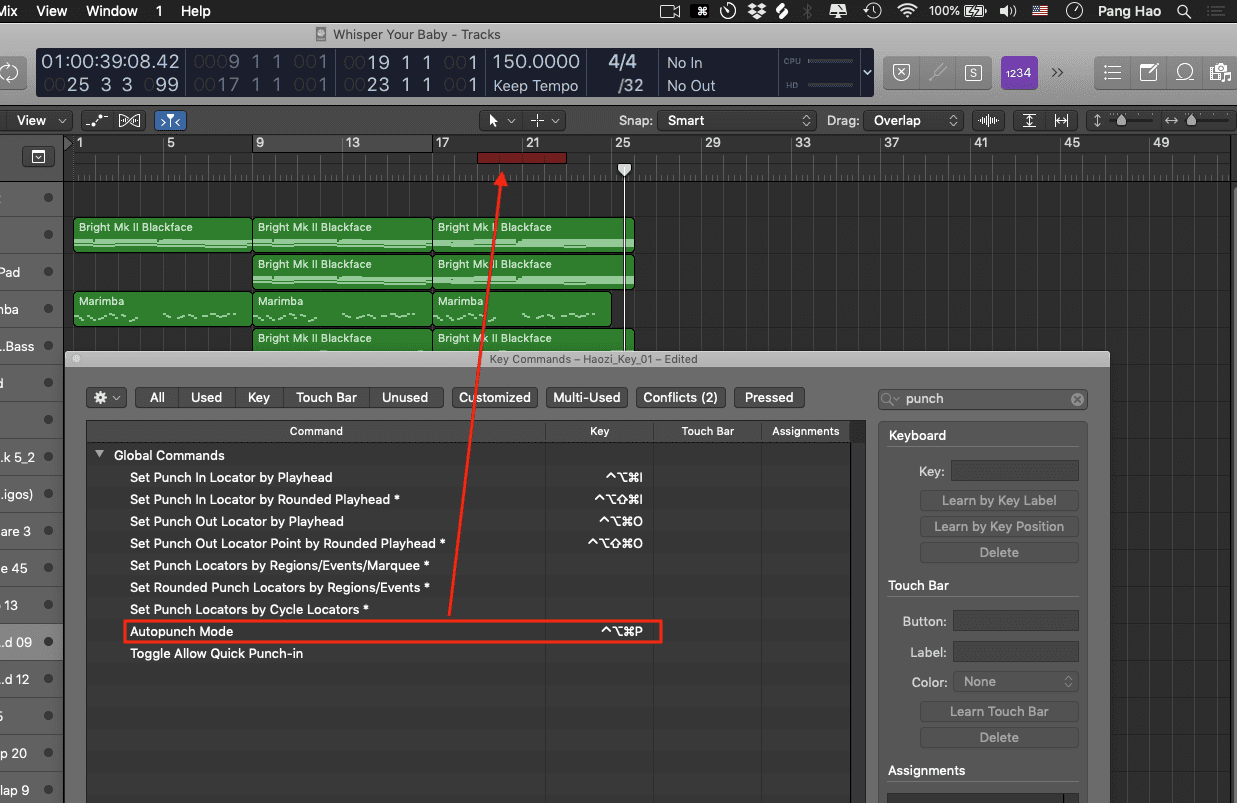Viewport: 1237px width, 803px height.
Task: Toggle the cycle mode button
Action: [x=9, y=72]
